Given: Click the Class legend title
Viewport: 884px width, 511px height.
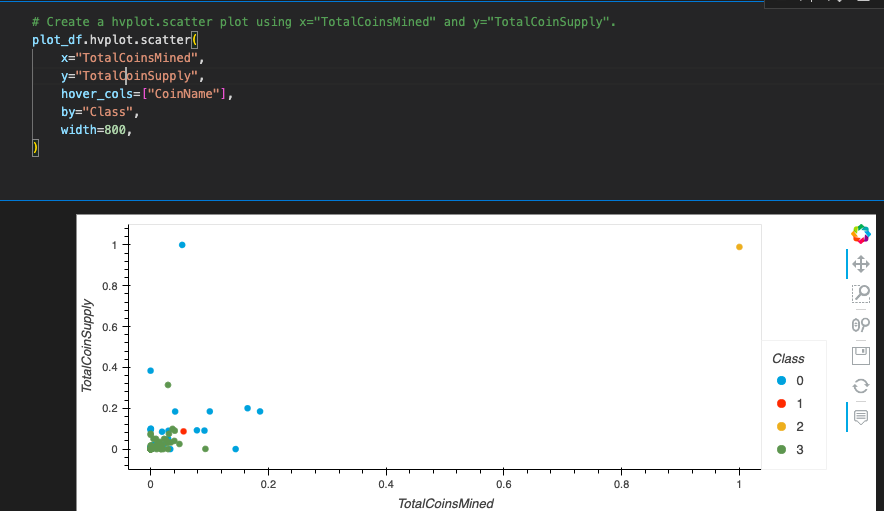Looking at the screenshot, I should tap(788, 359).
